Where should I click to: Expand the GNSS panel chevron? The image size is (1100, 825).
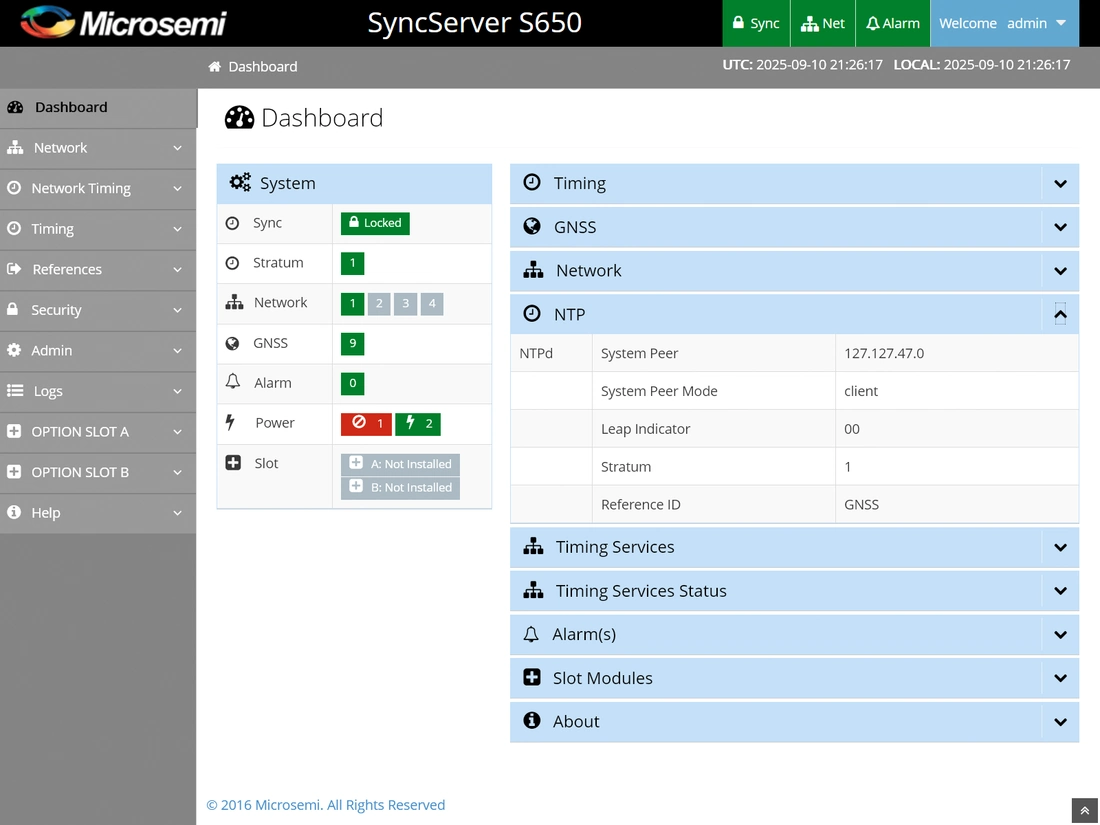(x=1061, y=227)
